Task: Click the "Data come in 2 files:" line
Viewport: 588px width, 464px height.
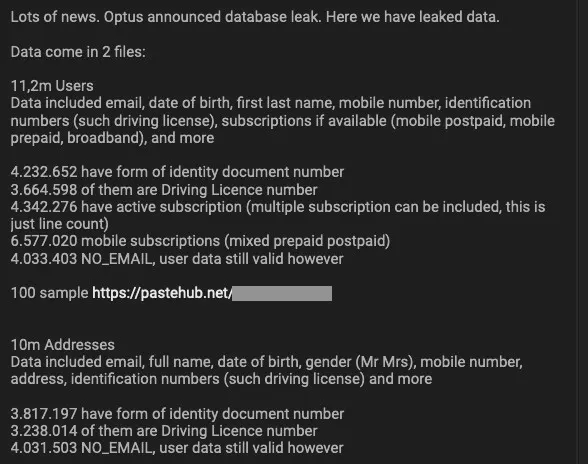Action: [78, 52]
